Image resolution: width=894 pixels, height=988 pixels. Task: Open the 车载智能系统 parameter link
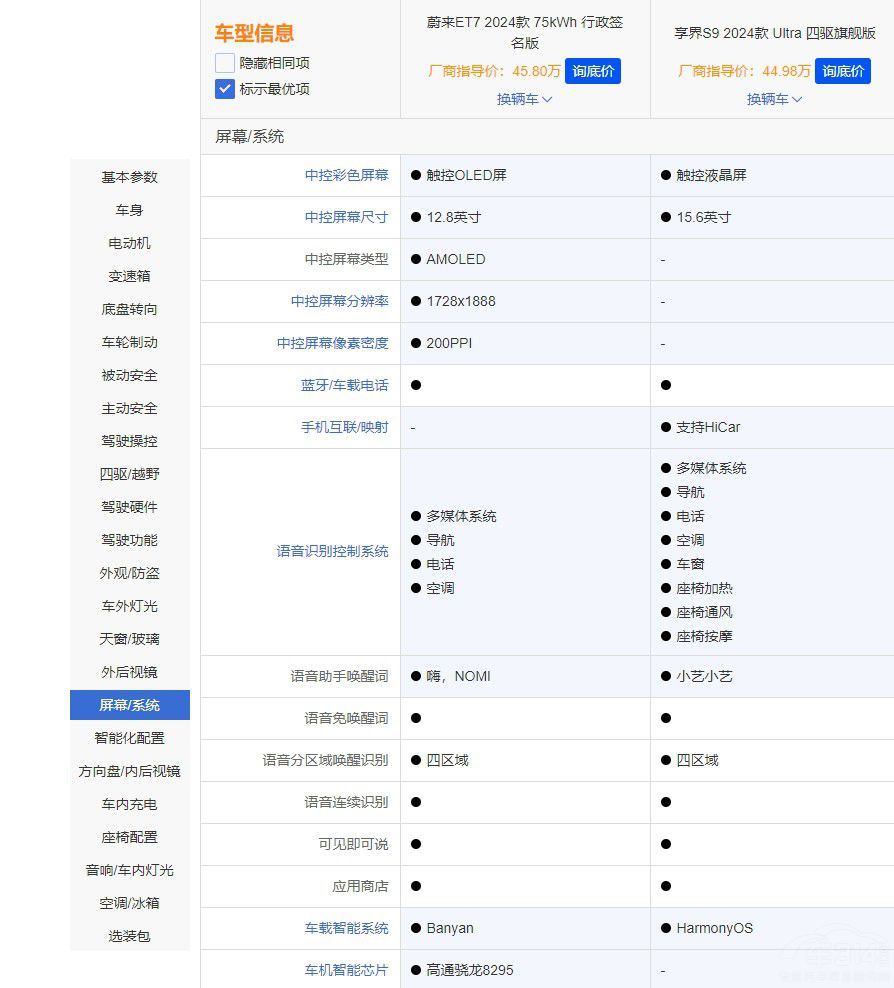click(x=345, y=928)
